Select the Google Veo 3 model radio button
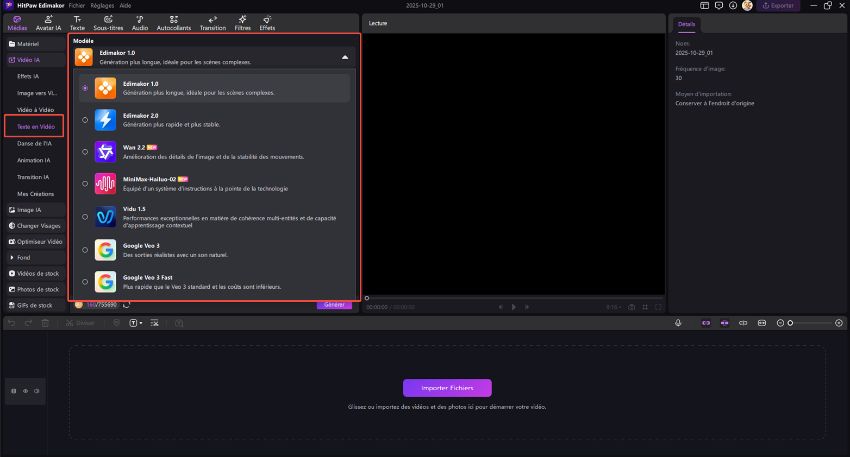 tap(85, 250)
